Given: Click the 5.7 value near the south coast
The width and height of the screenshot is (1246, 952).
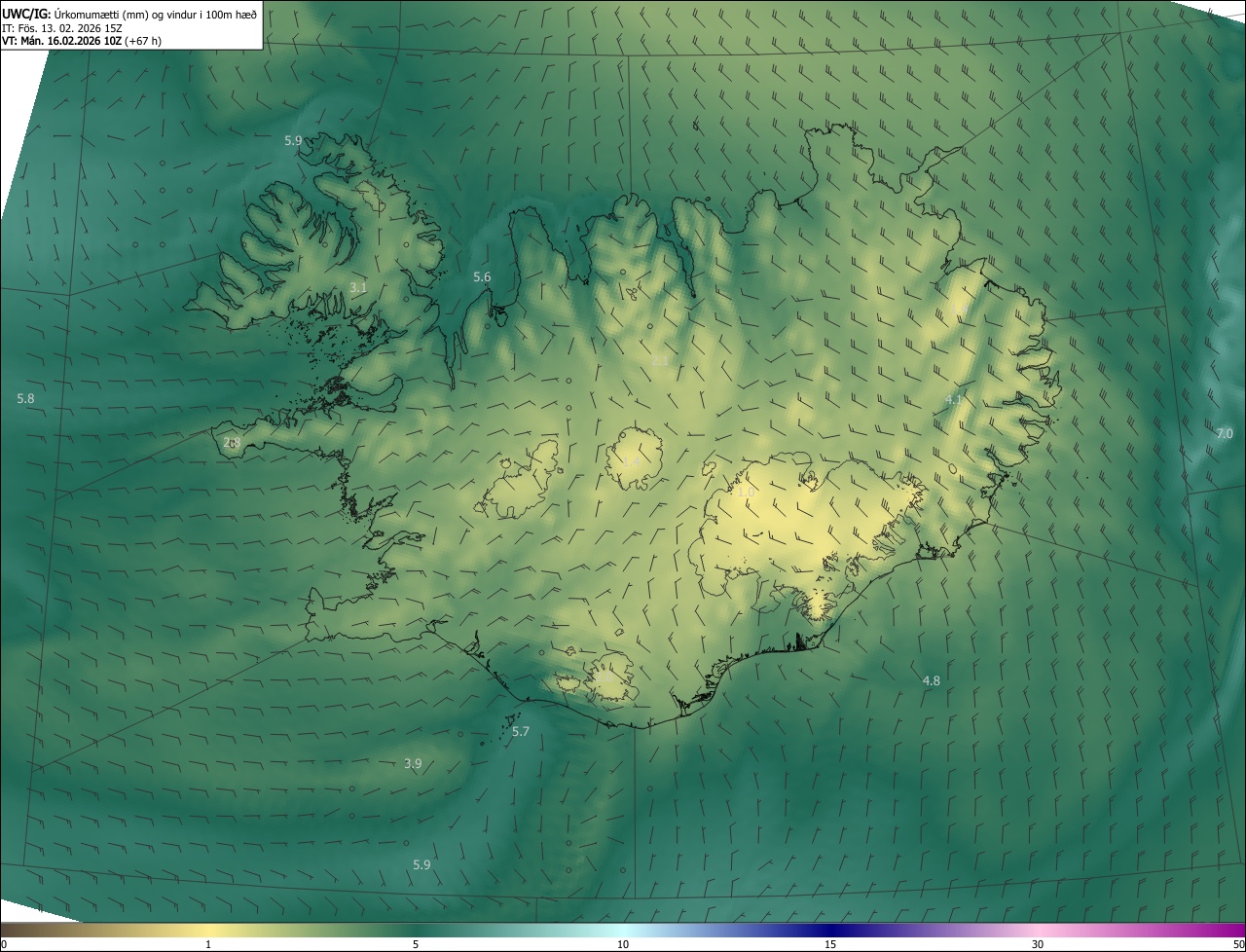Looking at the screenshot, I should pyautogui.click(x=521, y=732).
